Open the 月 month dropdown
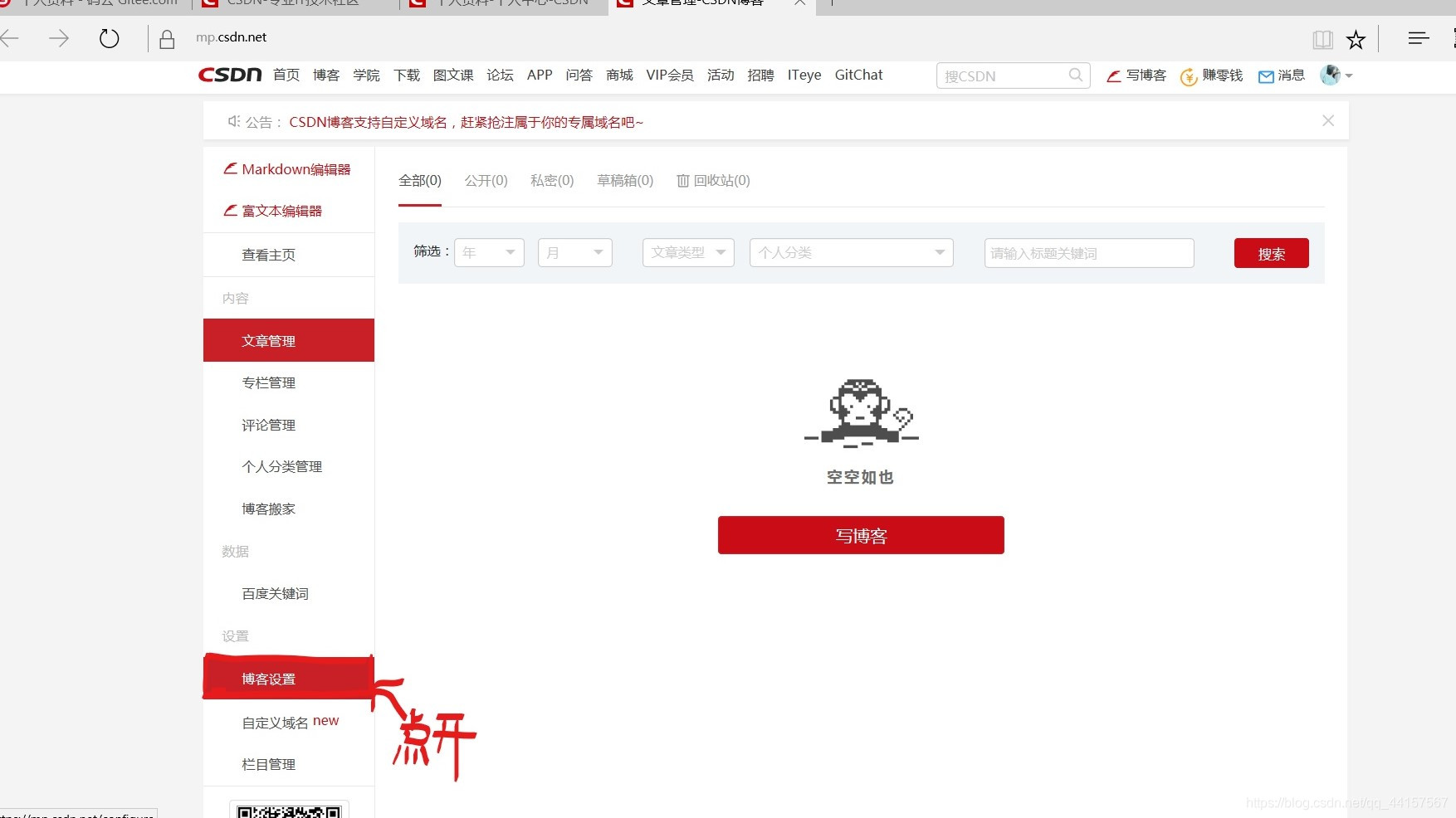This screenshot has width=1456, height=818. 574,252
